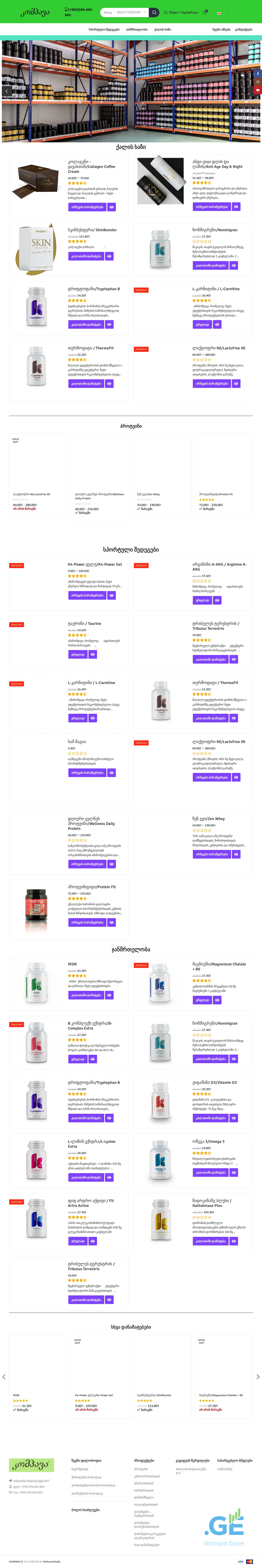
Task: Expand the ქალის ხაზი menu dropdown
Action: (x=163, y=29)
